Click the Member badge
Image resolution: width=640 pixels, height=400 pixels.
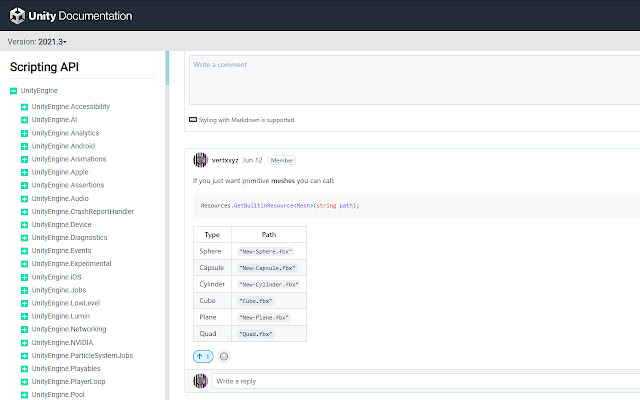pos(282,160)
